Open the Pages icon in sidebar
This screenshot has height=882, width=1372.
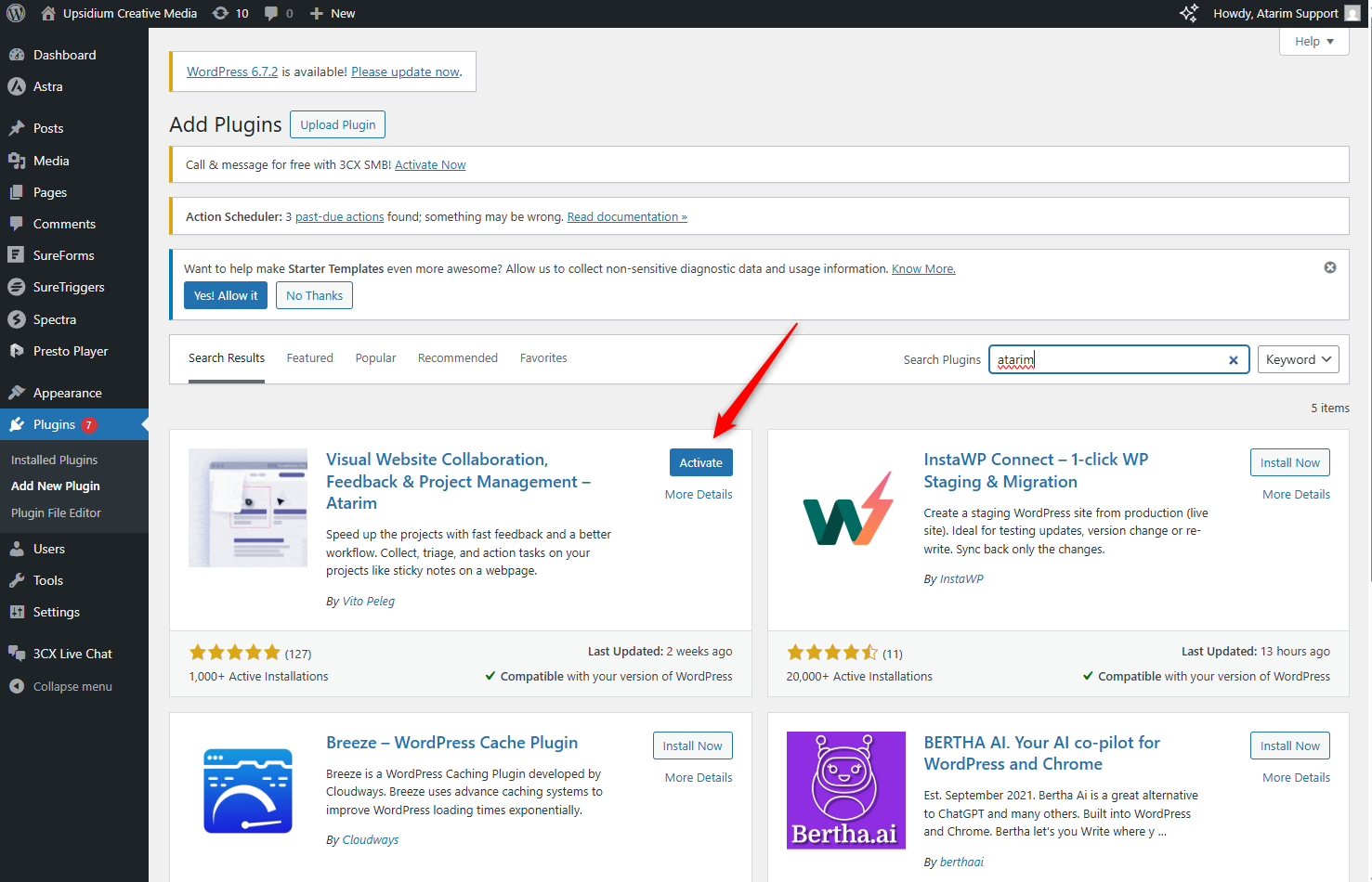click(x=17, y=192)
